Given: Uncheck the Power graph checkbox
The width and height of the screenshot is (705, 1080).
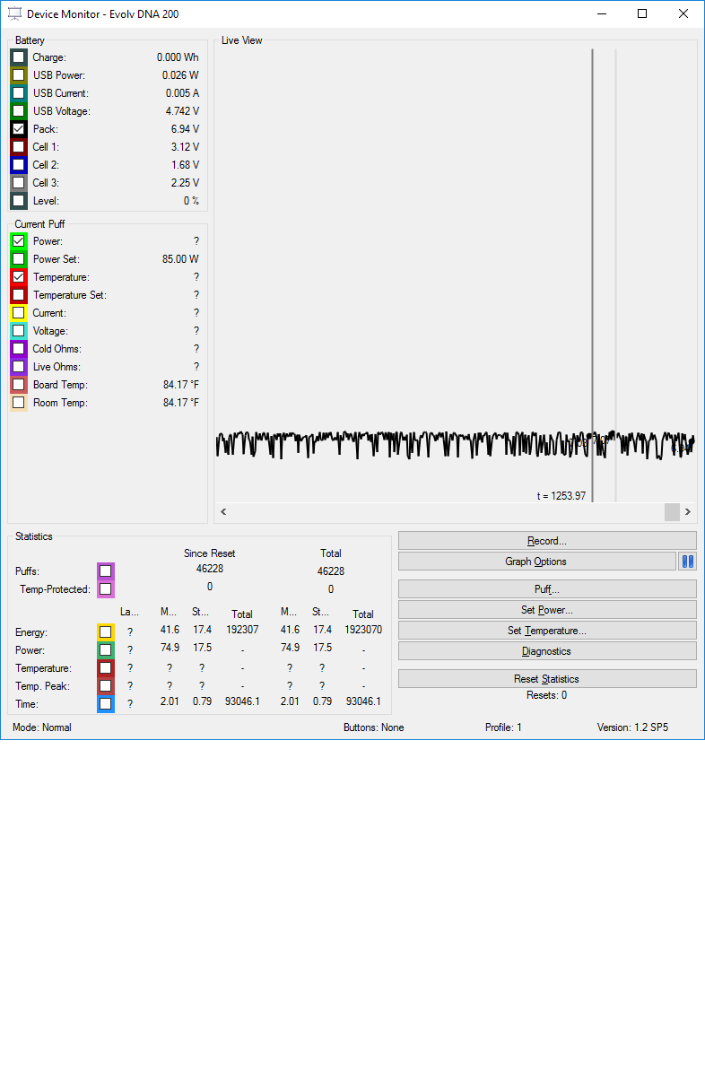Looking at the screenshot, I should 19,241.
